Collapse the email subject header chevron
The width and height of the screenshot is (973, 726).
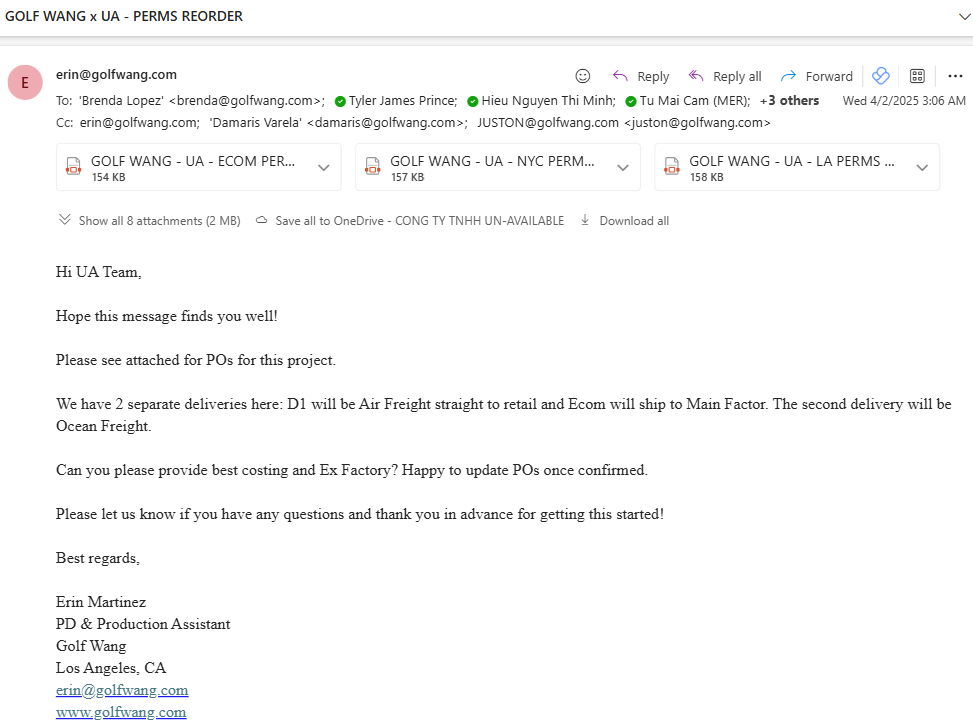965,17
